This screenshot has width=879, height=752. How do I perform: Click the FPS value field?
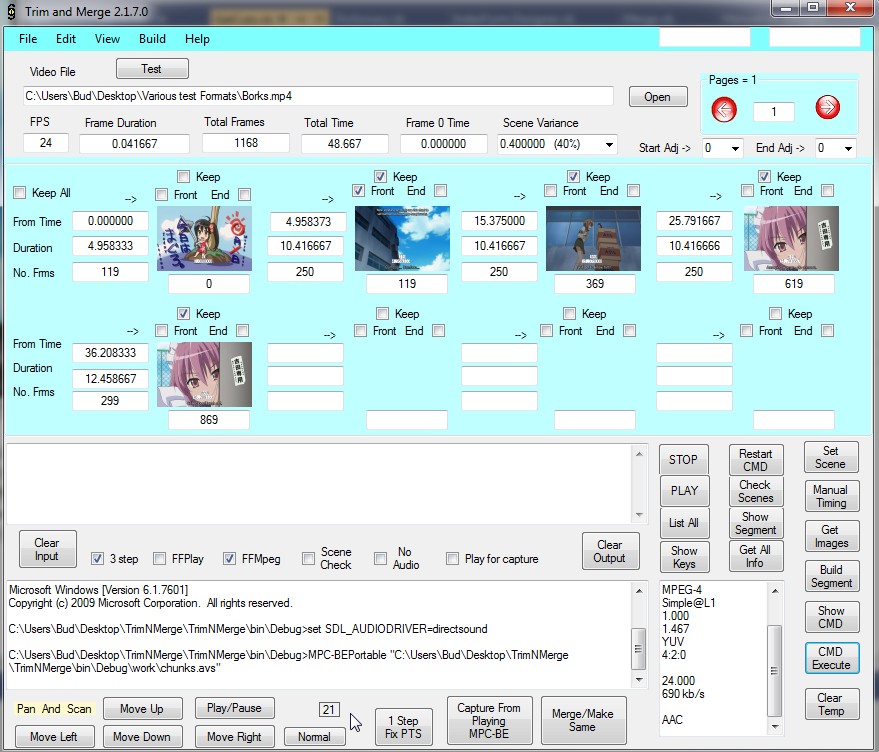46,143
